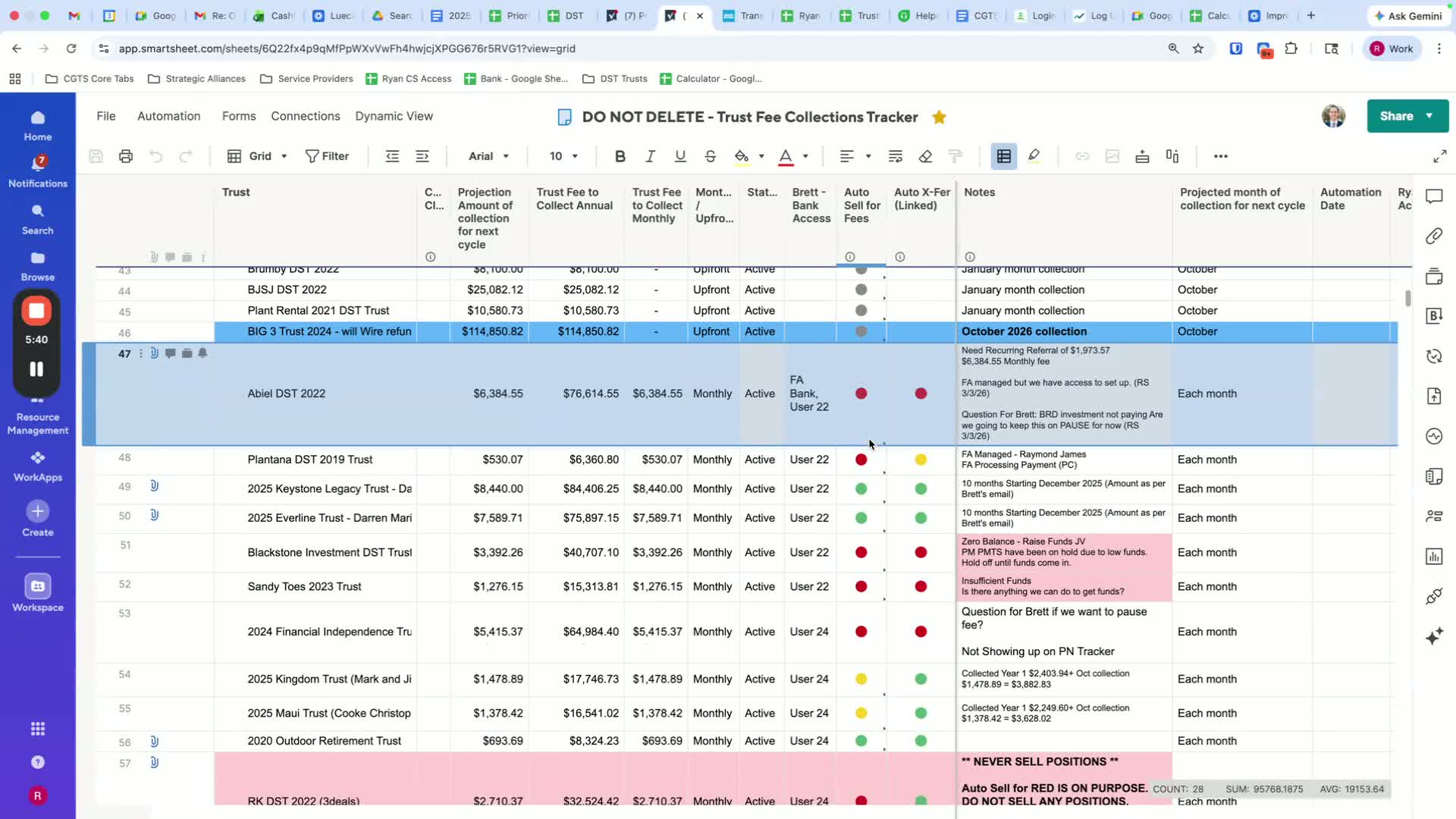Open the Arial font dropdown
This screenshot has height=819, width=1456.
click(x=488, y=156)
